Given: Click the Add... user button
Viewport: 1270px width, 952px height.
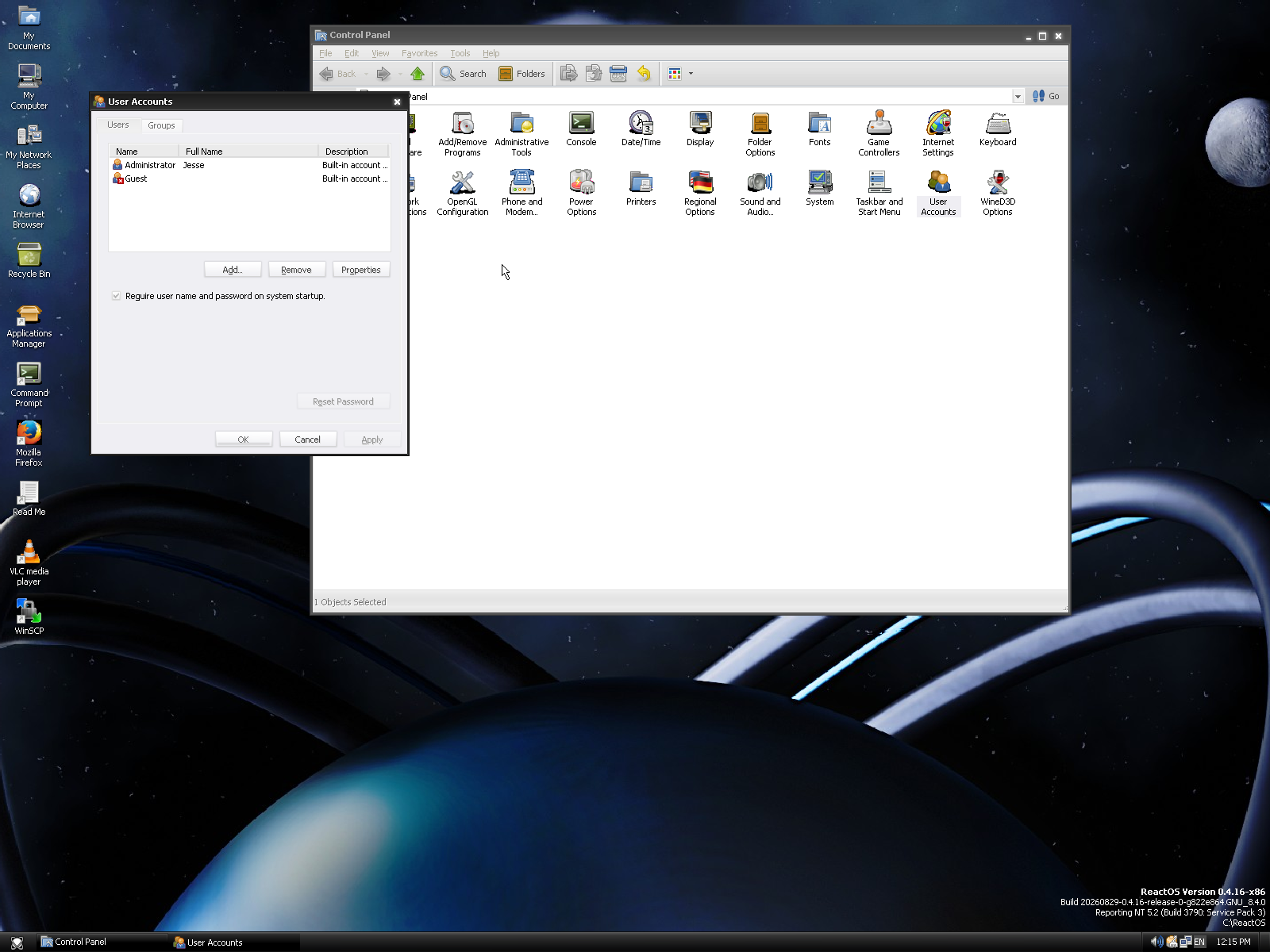Looking at the screenshot, I should (233, 270).
